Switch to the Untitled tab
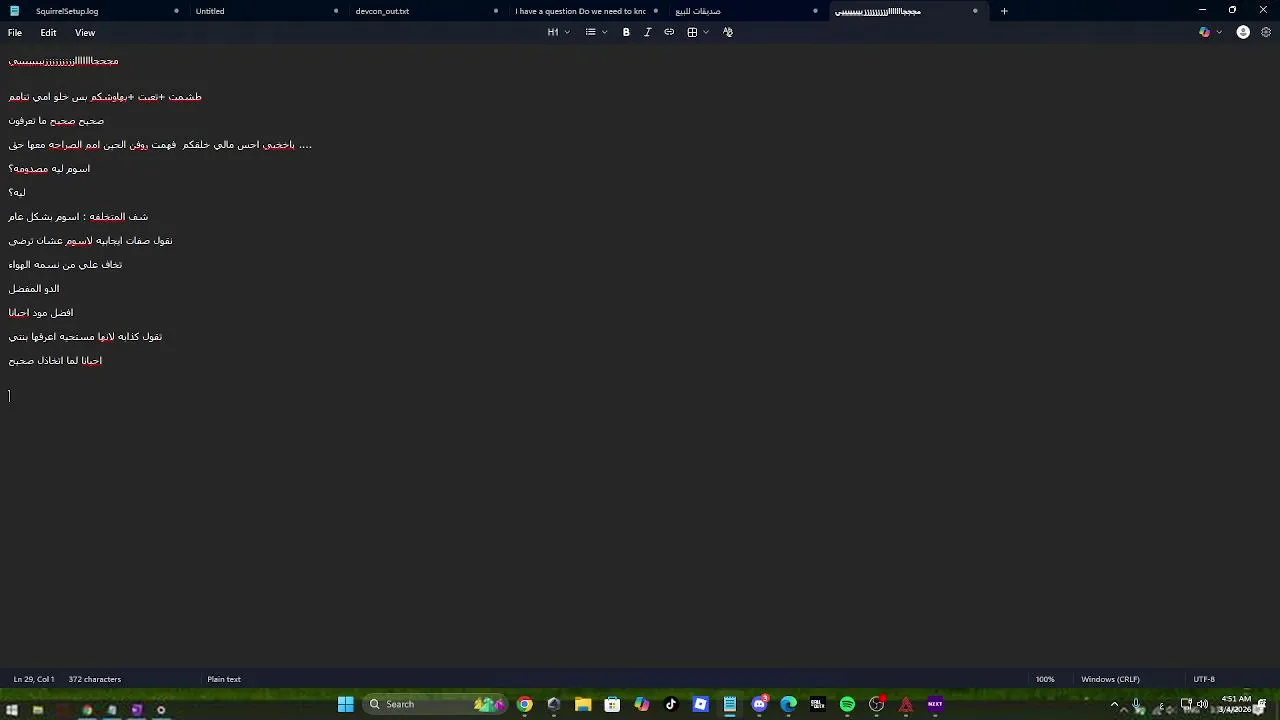1280x720 pixels. tap(266, 11)
